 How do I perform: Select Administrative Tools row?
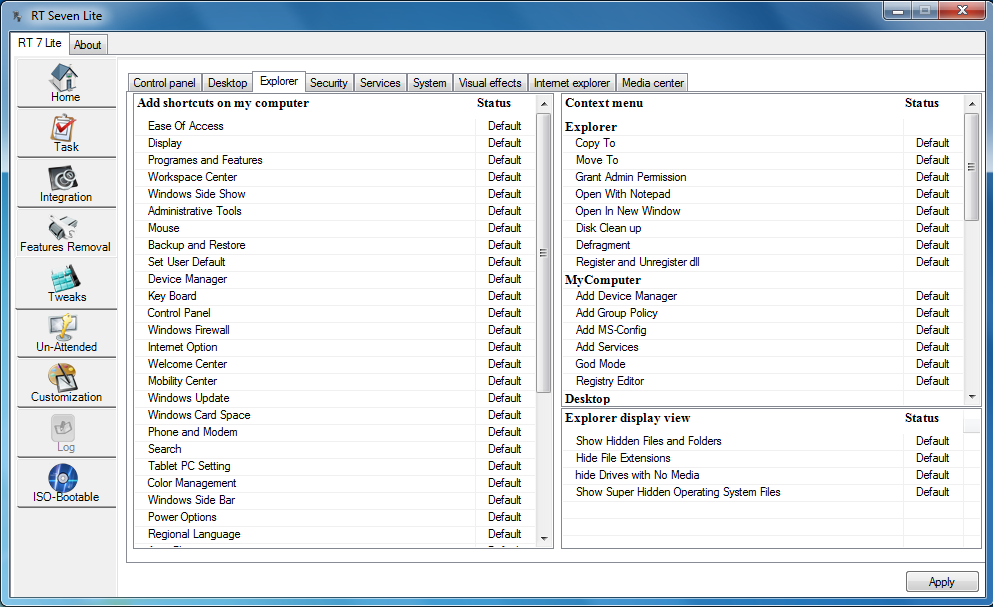[335, 211]
